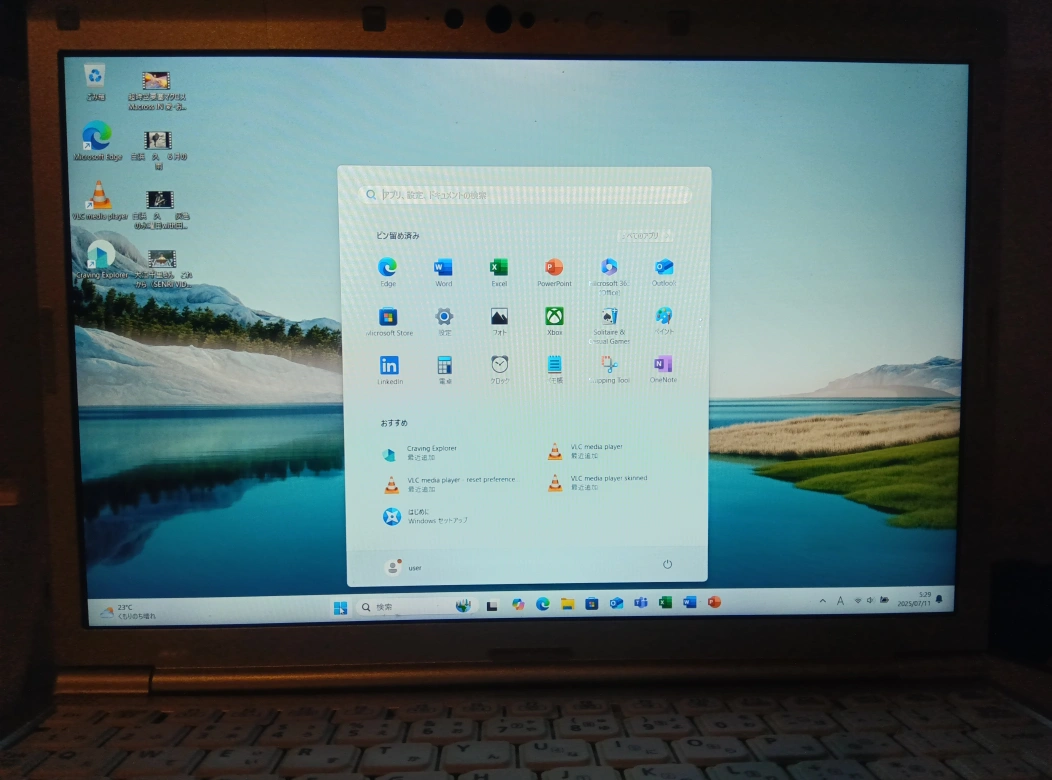Screen dimensions: 1052x780
Task: Click the Windows Start button on taskbar
Action: pyautogui.click(x=340, y=607)
